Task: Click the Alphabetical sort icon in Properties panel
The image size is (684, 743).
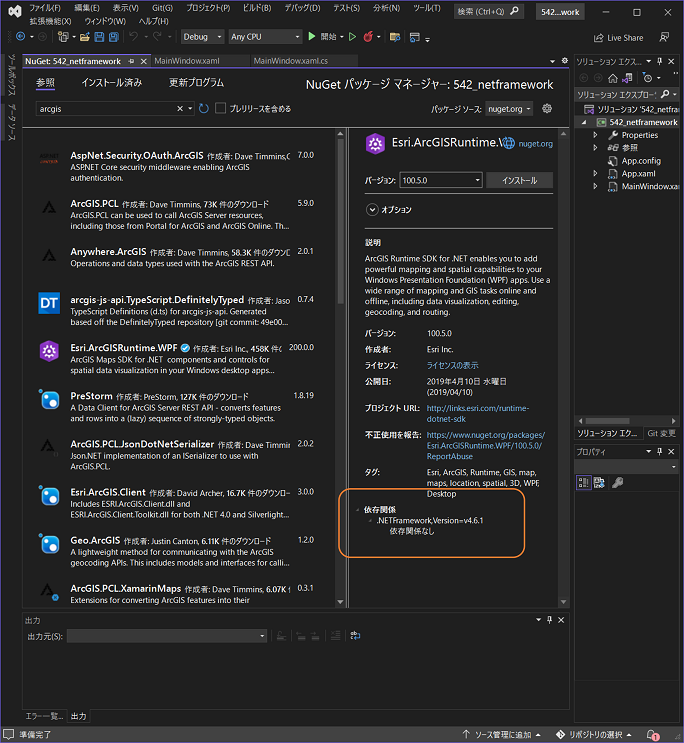Action: tap(599, 482)
